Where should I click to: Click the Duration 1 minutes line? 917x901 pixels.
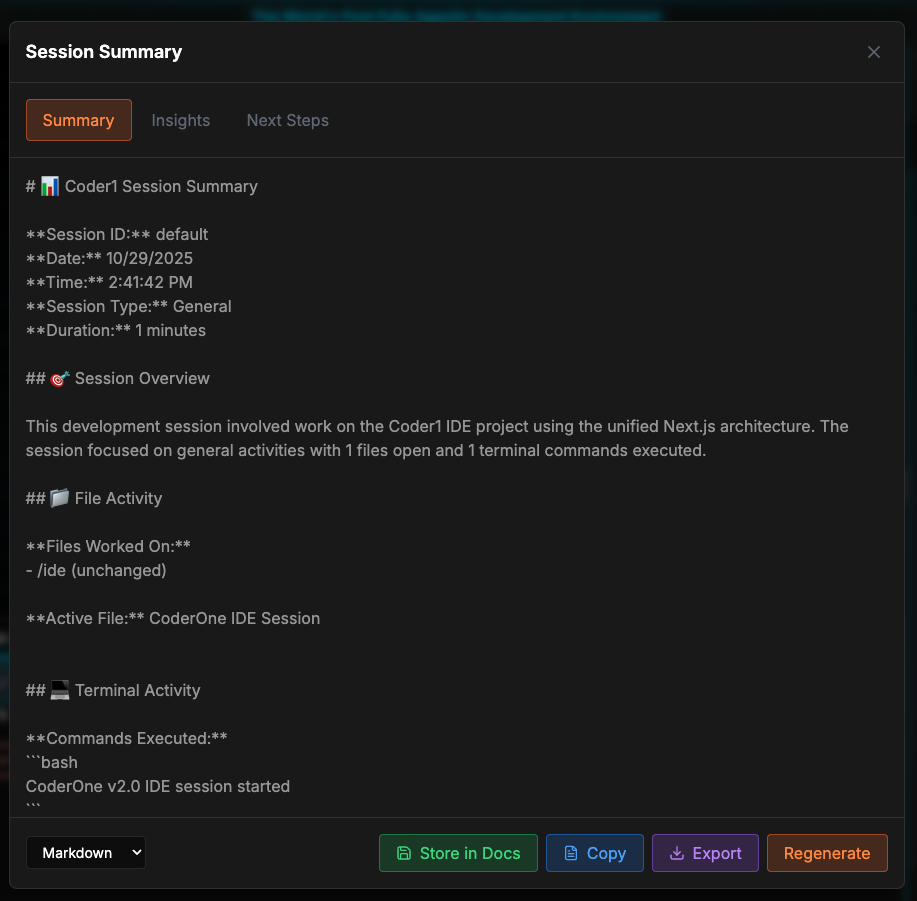(x=116, y=330)
